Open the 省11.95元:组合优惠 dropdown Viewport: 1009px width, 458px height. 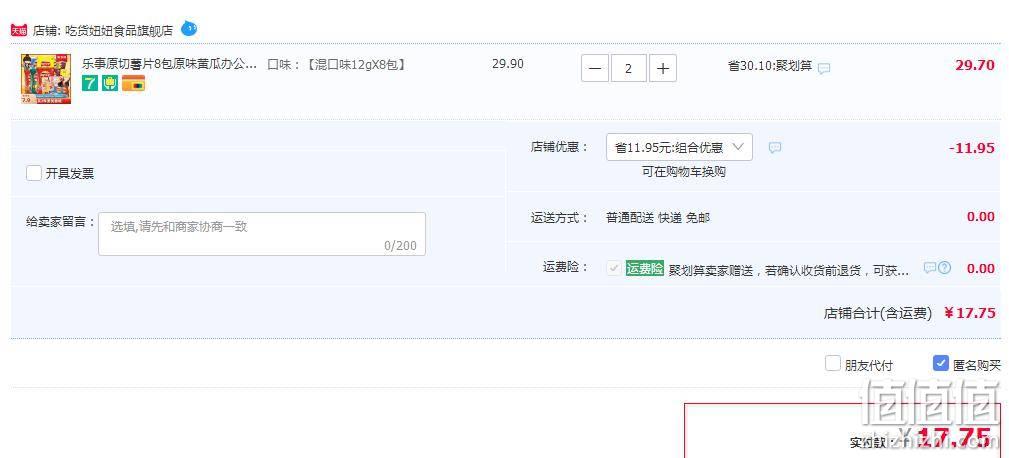click(679, 147)
